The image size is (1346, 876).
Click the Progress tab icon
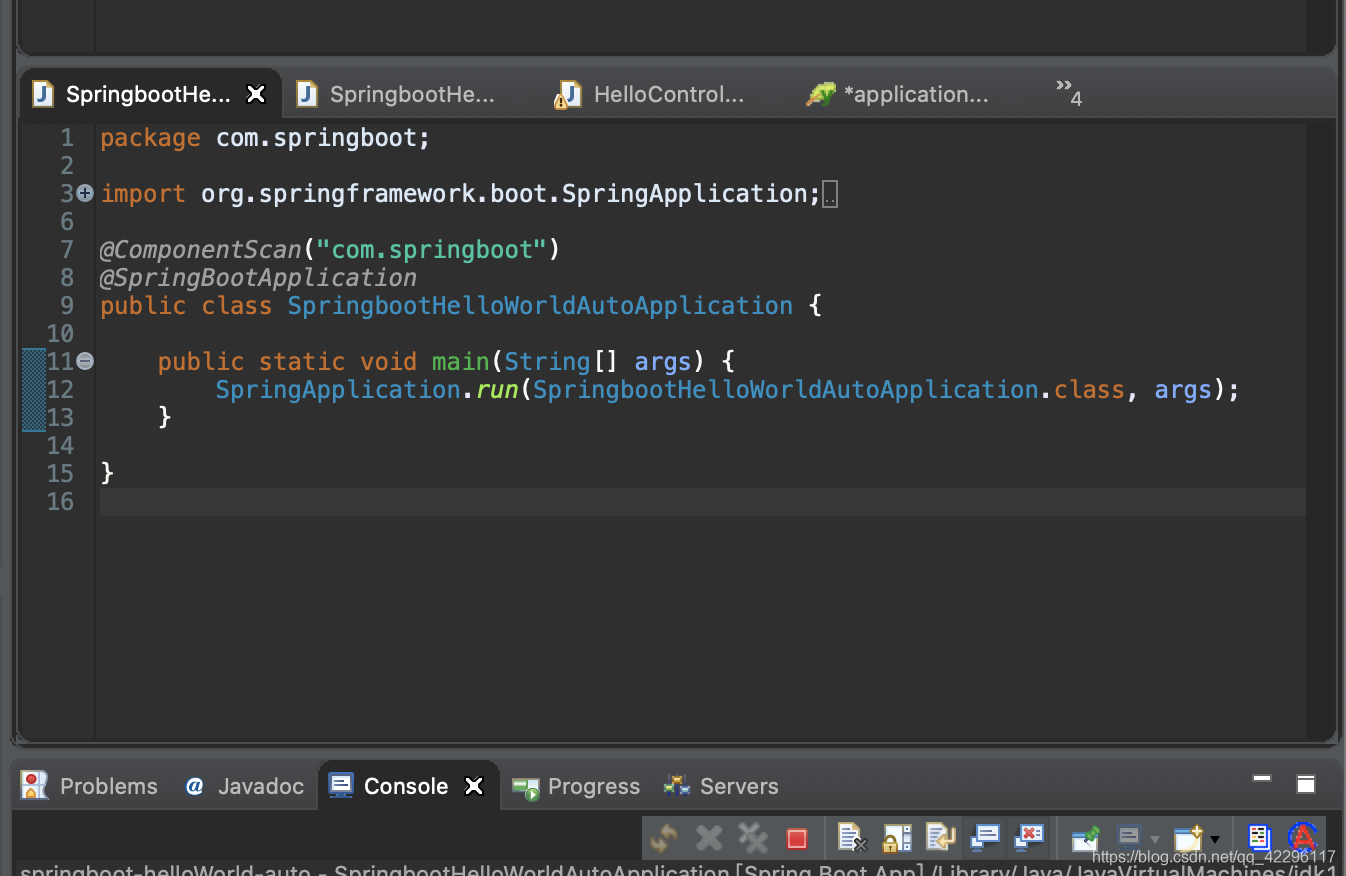[526, 788]
